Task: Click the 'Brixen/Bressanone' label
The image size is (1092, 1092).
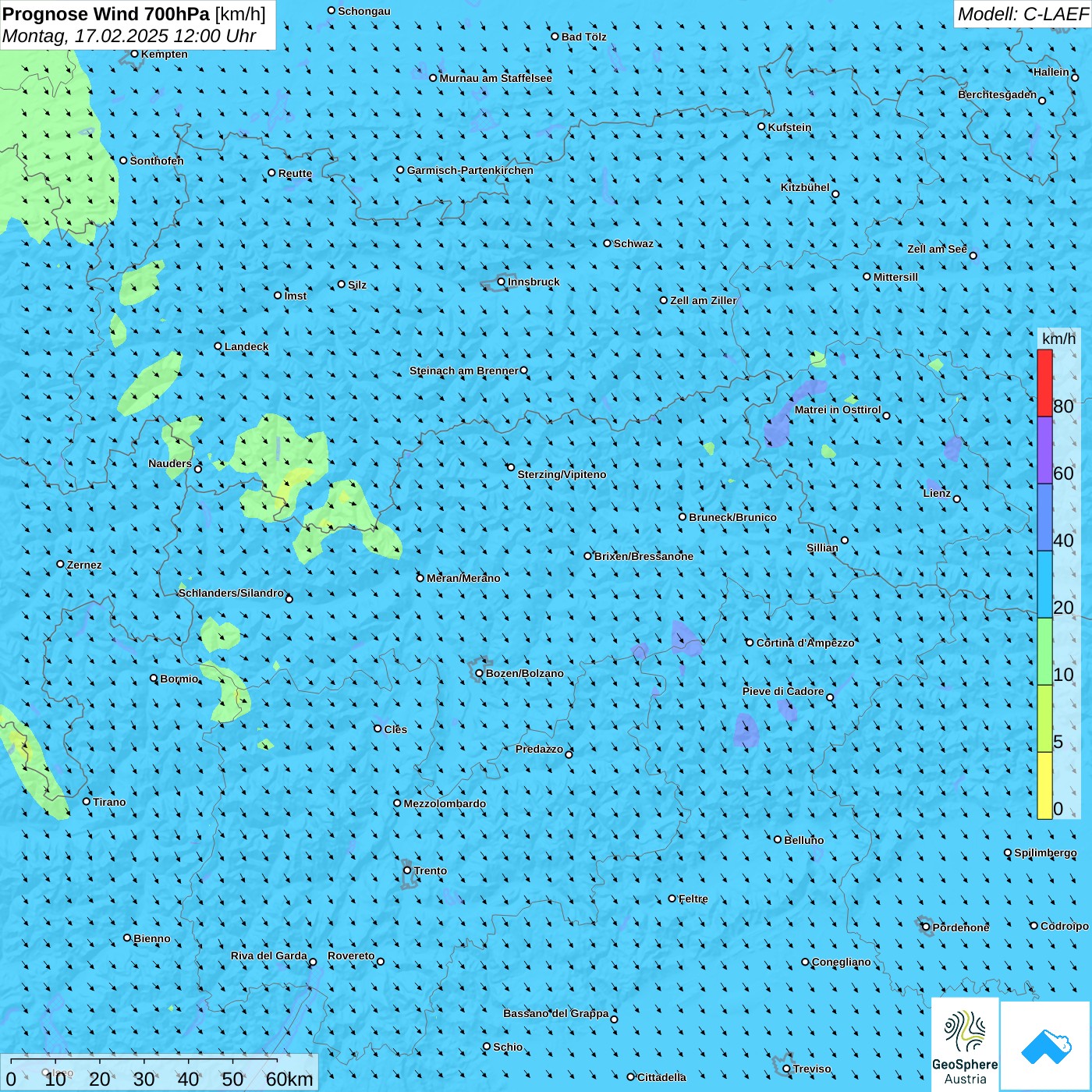Action: tap(643, 556)
